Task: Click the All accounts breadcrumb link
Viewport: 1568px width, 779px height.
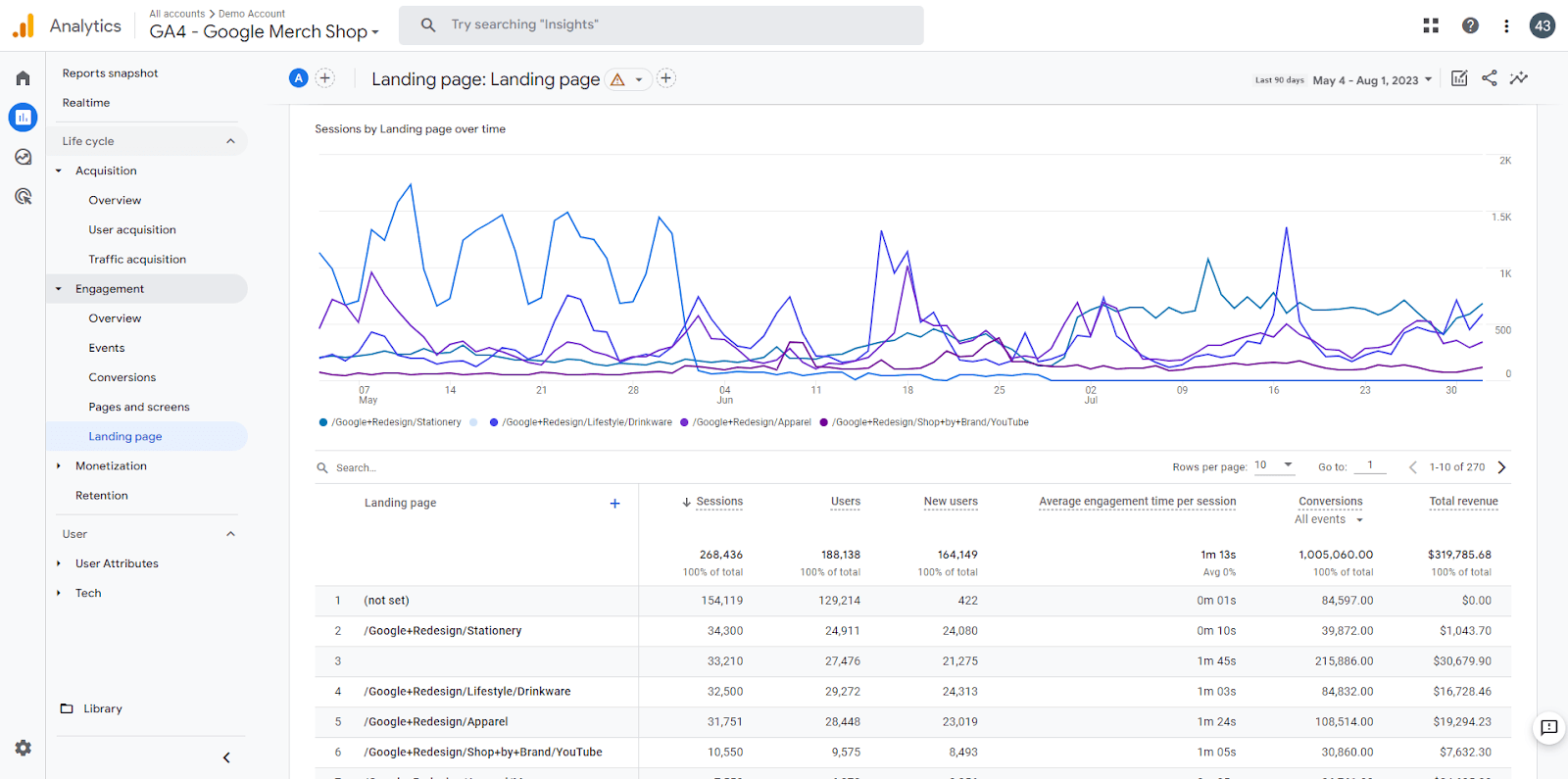Action: pos(177,14)
